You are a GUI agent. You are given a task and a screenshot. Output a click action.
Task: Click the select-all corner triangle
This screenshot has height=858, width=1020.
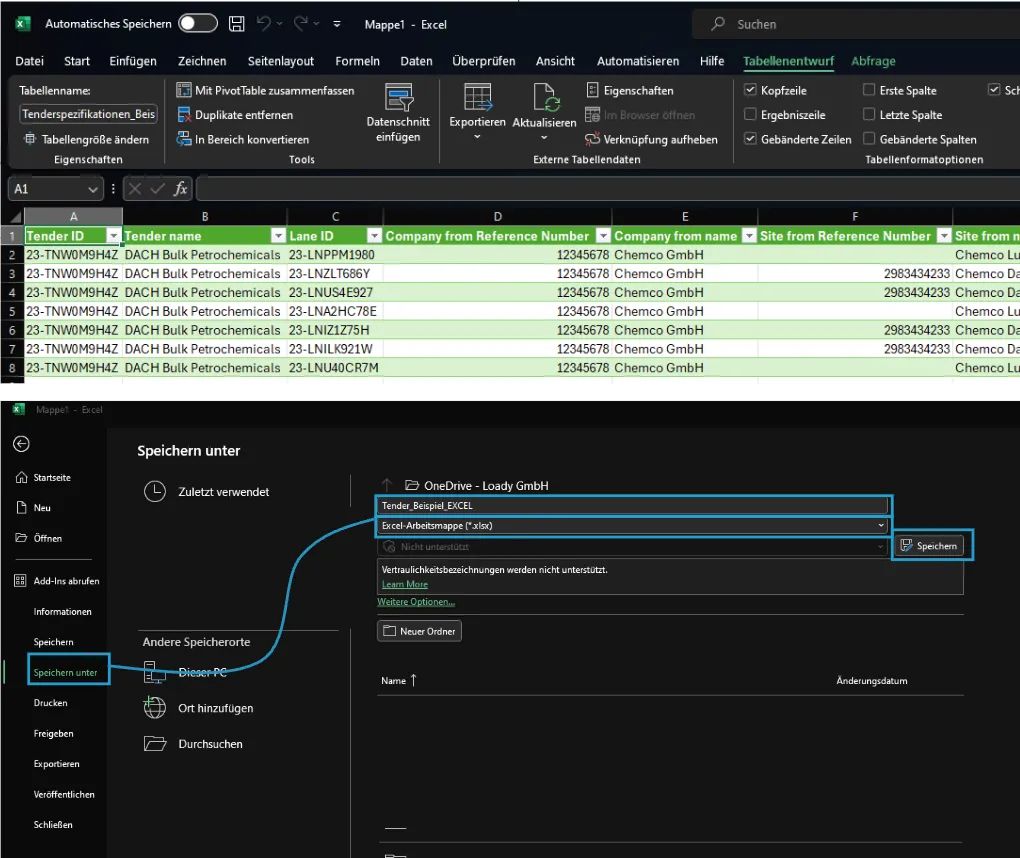pos(16,217)
